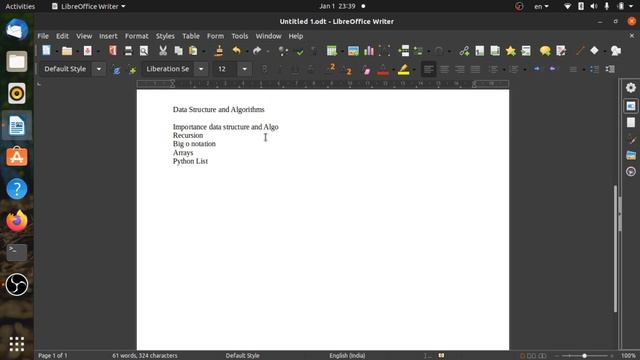640x360 pixels.
Task: Toggle Superscript formatting
Action: [x=331, y=68]
